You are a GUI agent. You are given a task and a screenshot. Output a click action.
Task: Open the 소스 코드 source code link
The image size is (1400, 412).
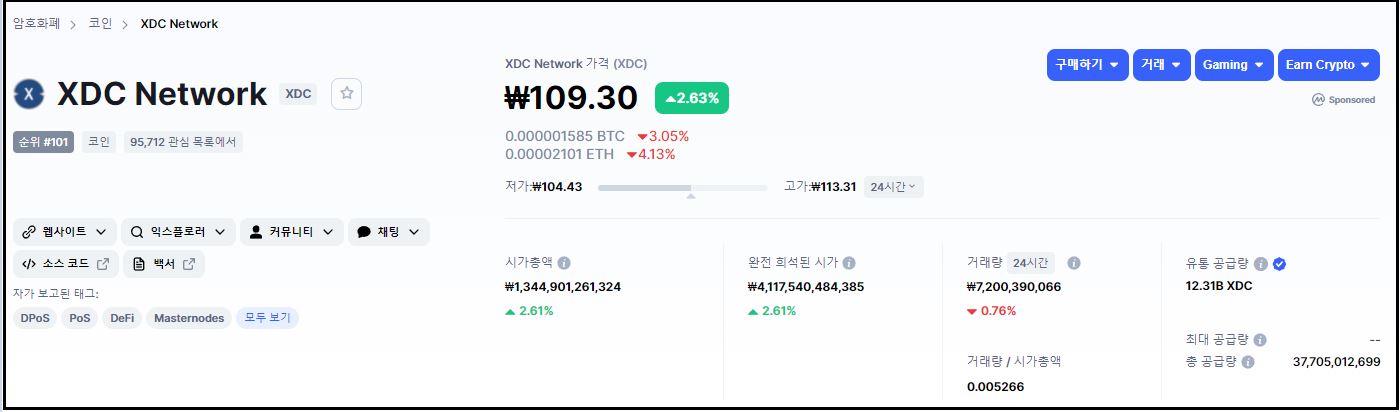tap(65, 264)
